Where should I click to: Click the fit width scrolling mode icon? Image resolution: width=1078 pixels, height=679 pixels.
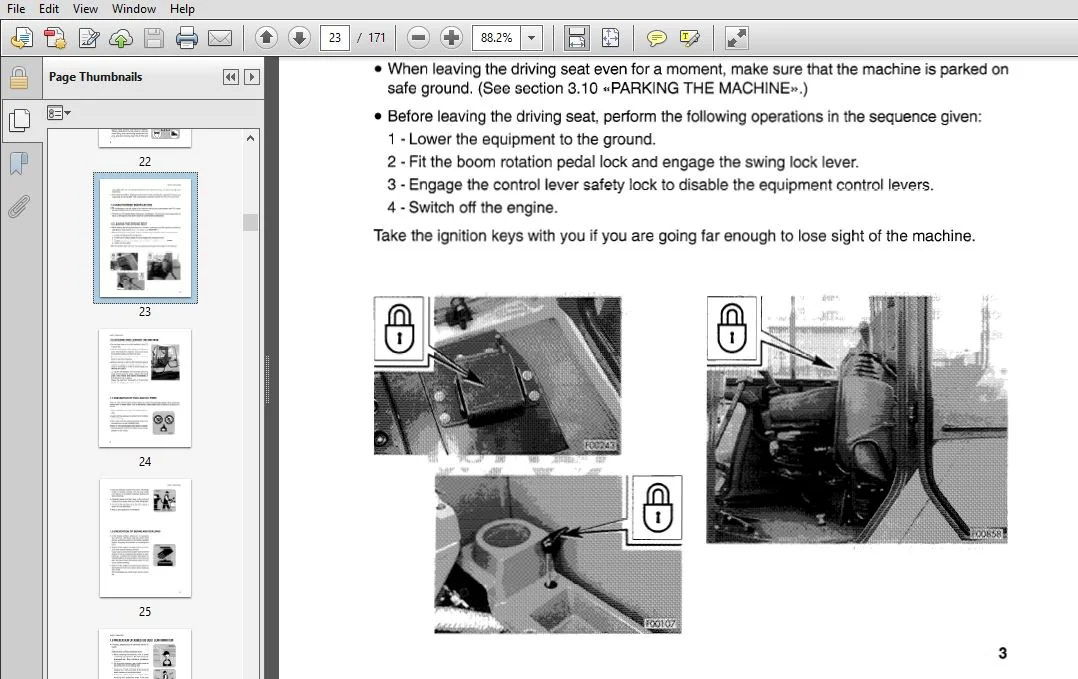click(576, 38)
